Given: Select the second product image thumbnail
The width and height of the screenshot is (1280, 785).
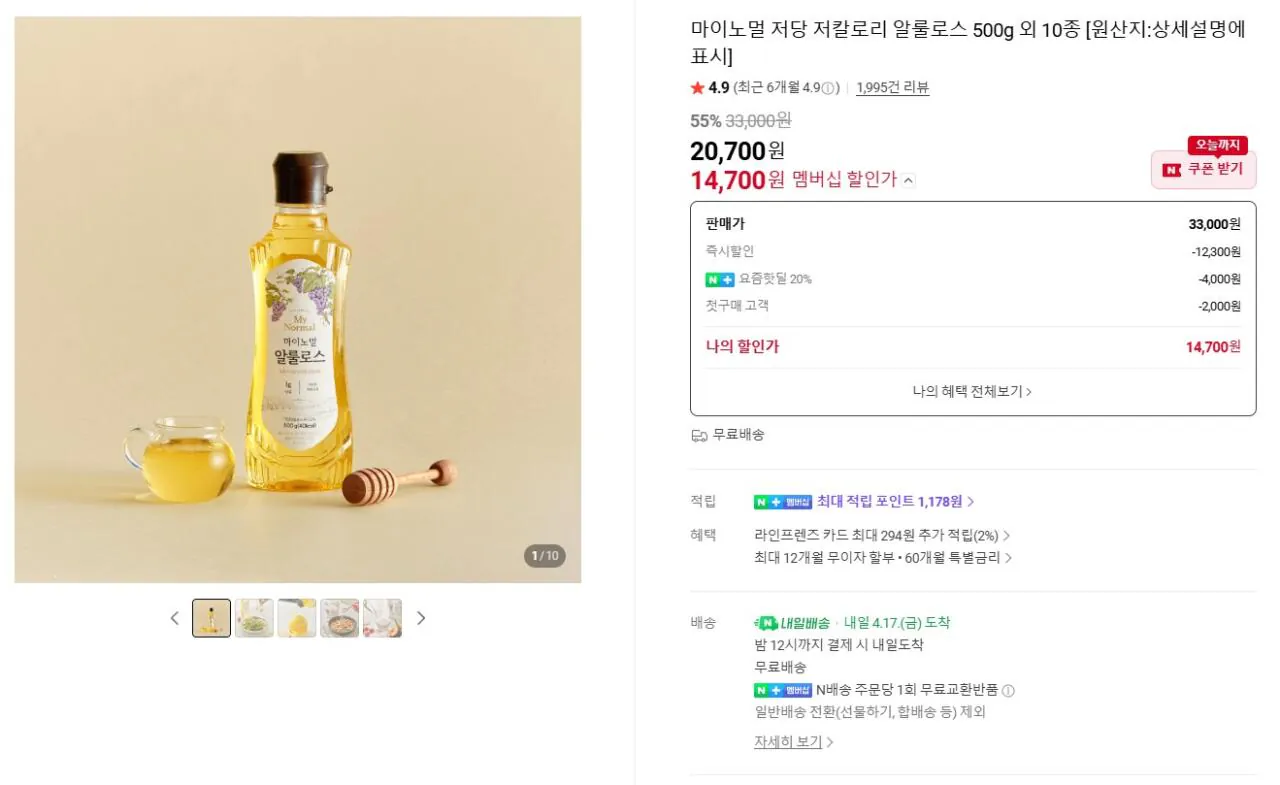Looking at the screenshot, I should pyautogui.click(x=254, y=617).
